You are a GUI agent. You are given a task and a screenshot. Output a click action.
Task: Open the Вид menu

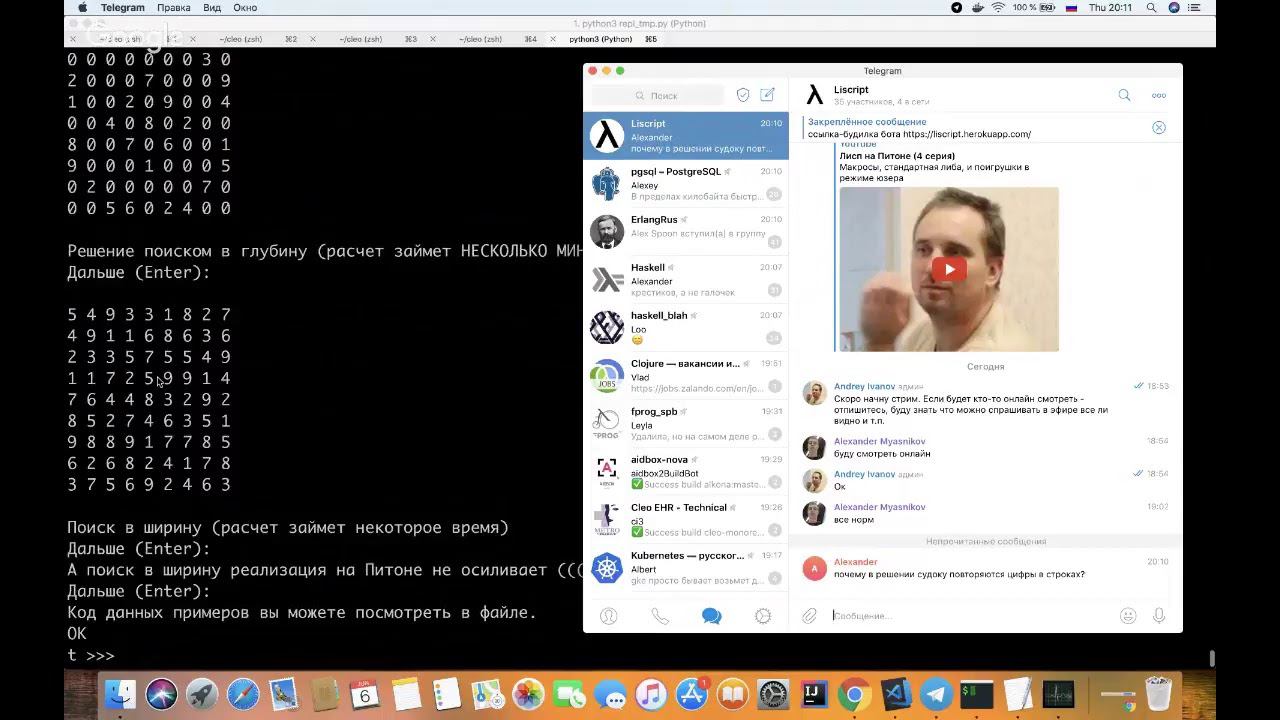click(212, 8)
